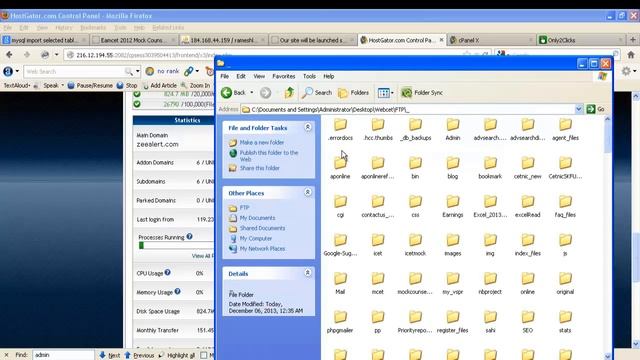Open the Explorer Tools menu

tap(309, 76)
